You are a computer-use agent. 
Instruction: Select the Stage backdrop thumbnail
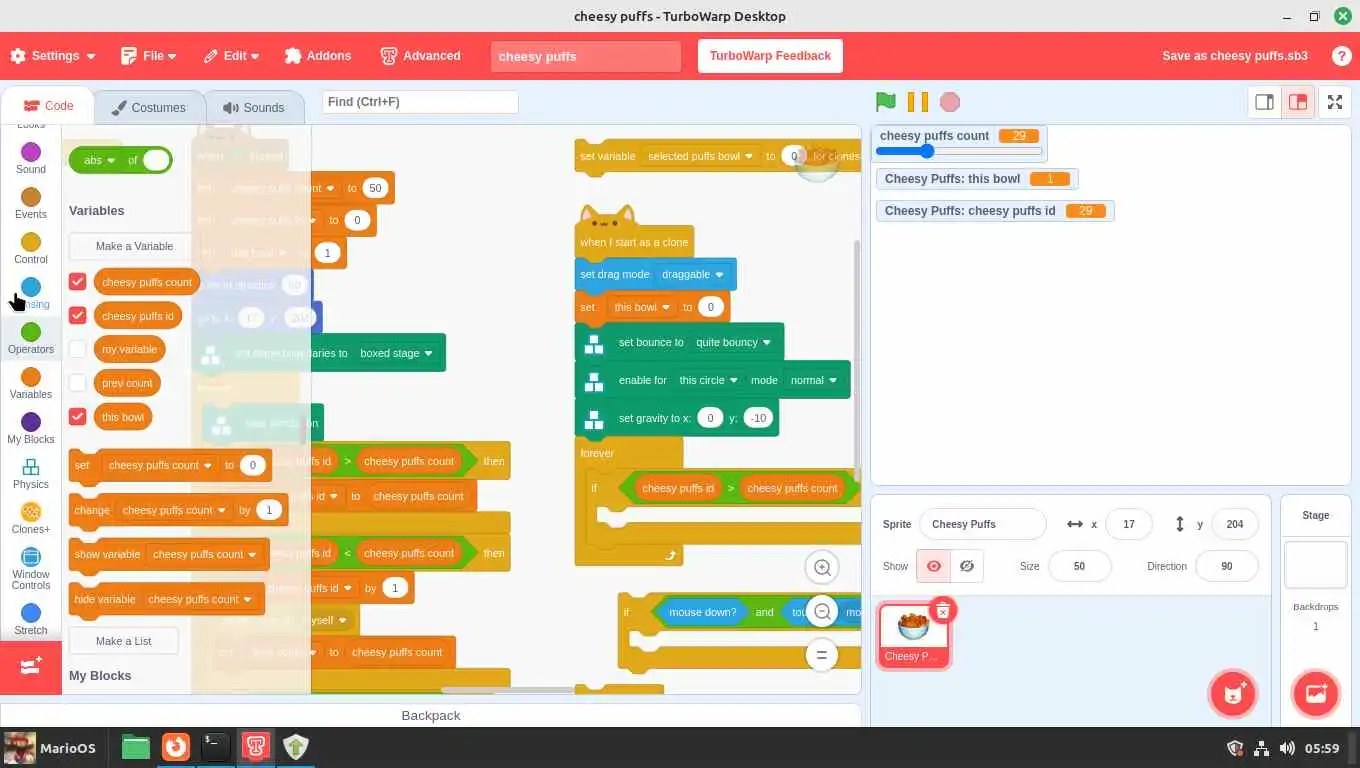tap(1315, 565)
